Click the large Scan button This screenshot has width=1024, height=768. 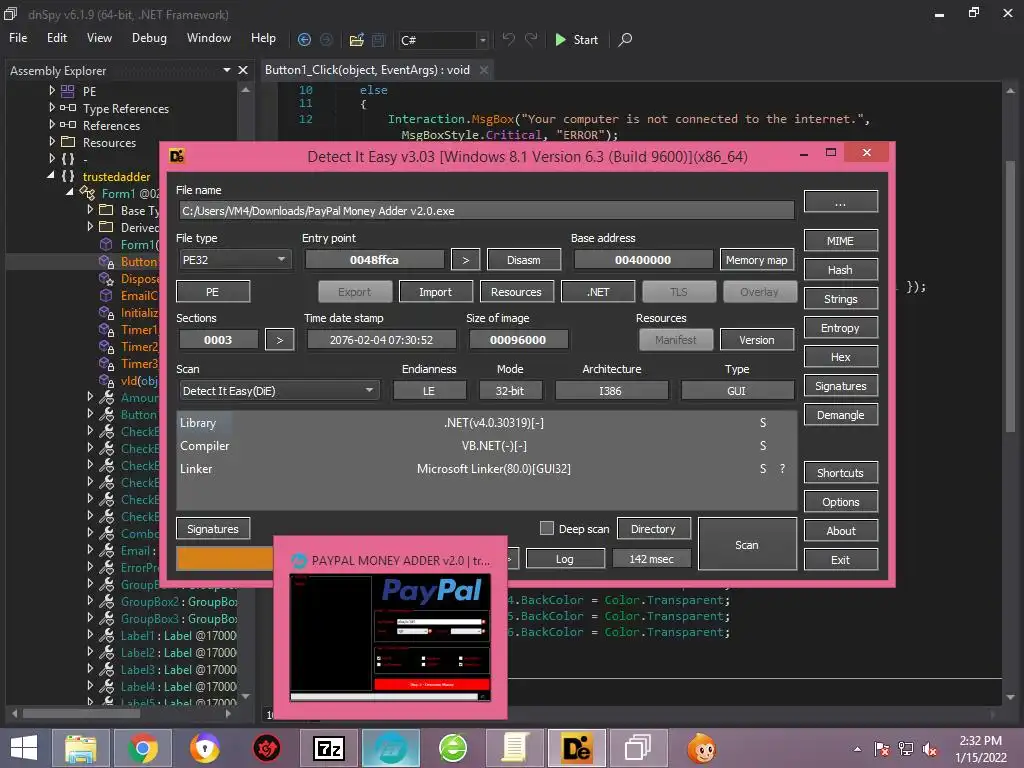(x=747, y=545)
